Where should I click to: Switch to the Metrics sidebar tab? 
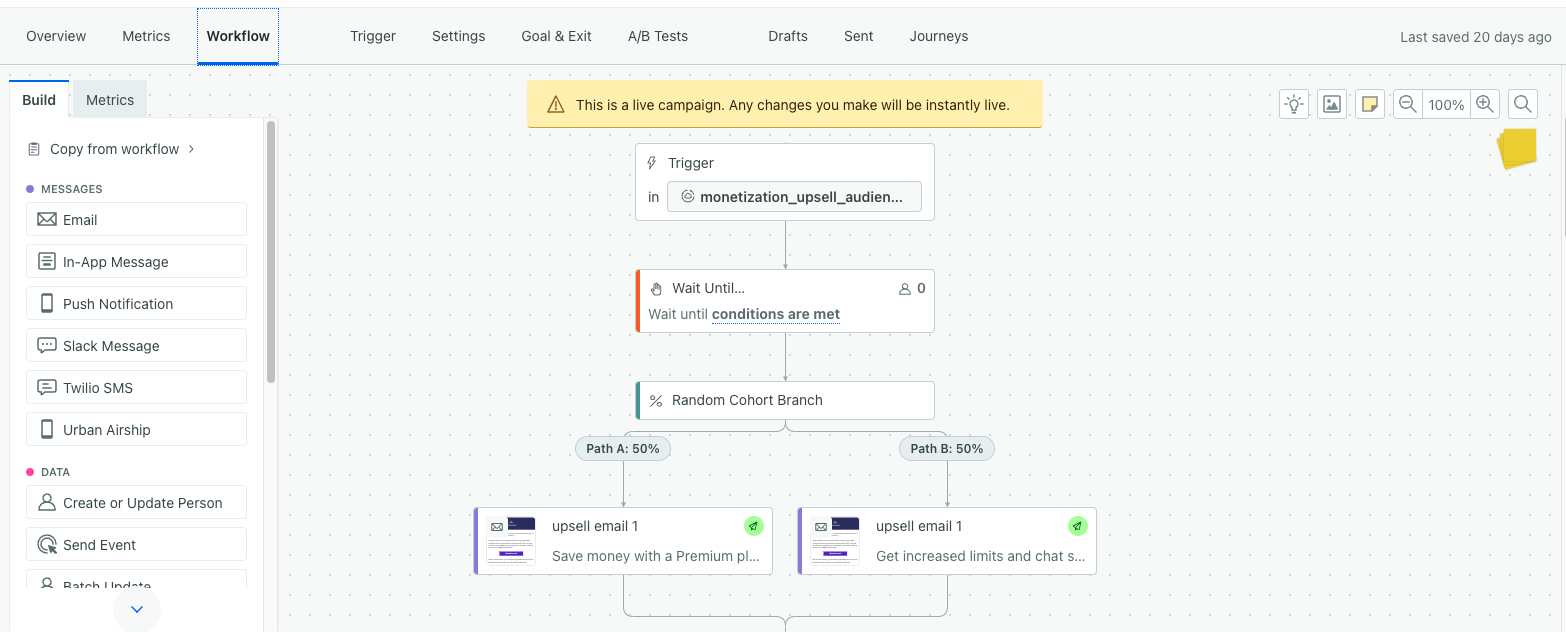[x=110, y=100]
